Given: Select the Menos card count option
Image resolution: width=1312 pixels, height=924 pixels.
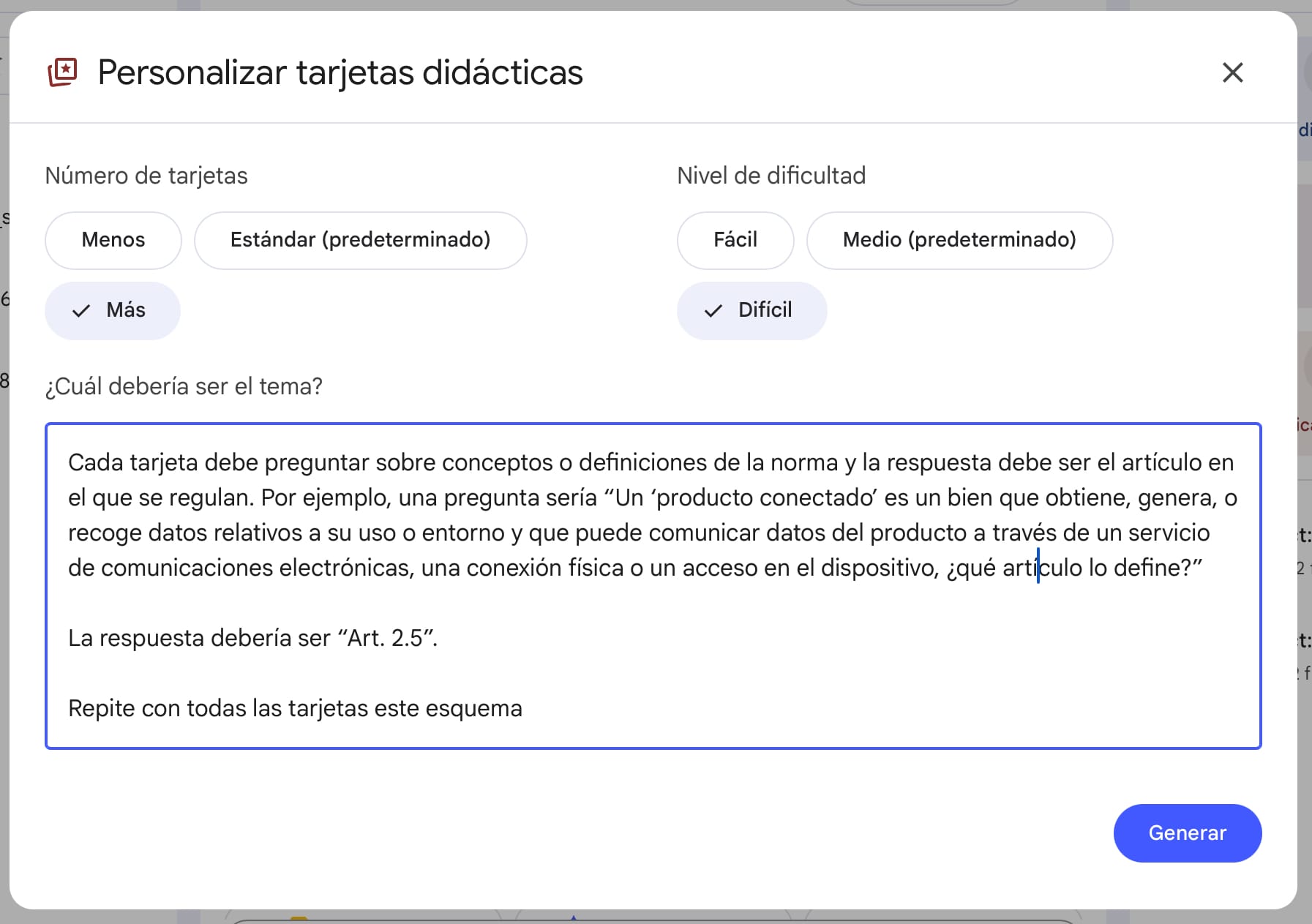Looking at the screenshot, I should (113, 240).
